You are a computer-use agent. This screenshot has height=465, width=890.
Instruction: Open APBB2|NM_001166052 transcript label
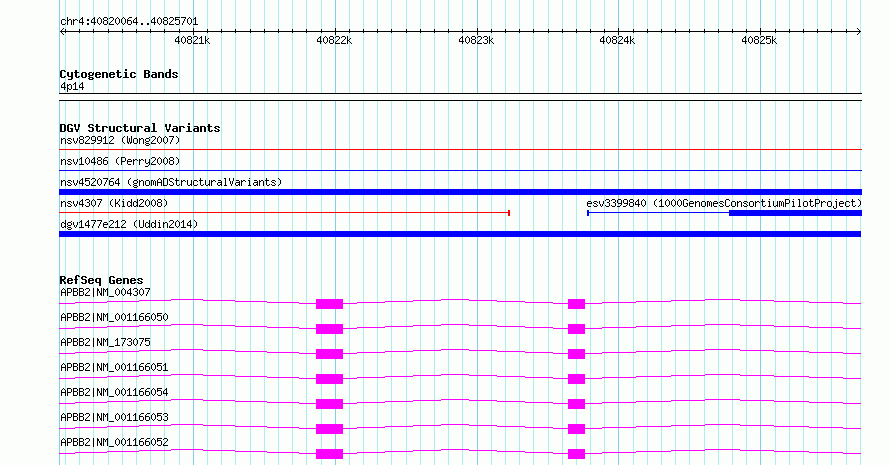(114, 442)
